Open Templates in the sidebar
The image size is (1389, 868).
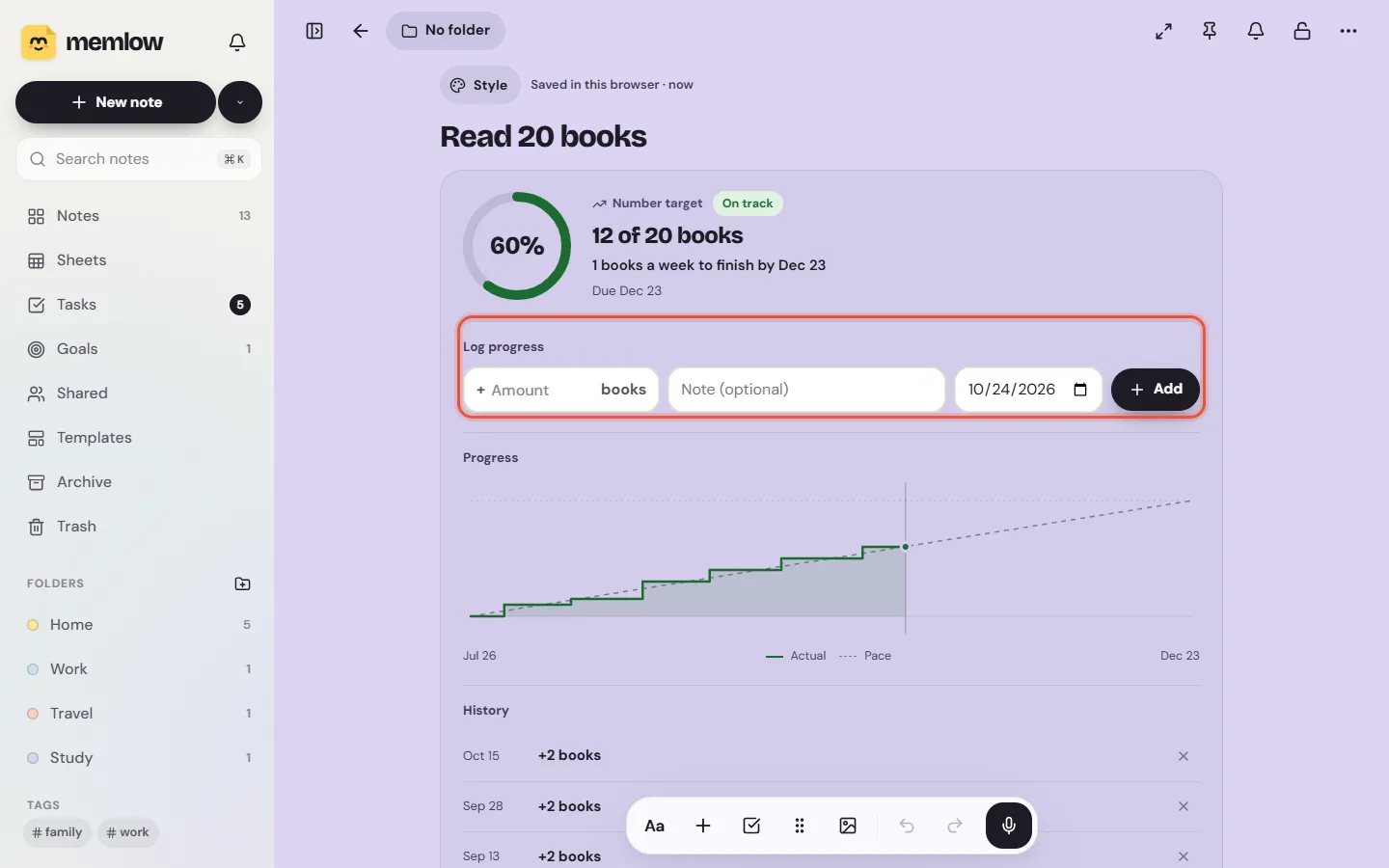pos(139,438)
